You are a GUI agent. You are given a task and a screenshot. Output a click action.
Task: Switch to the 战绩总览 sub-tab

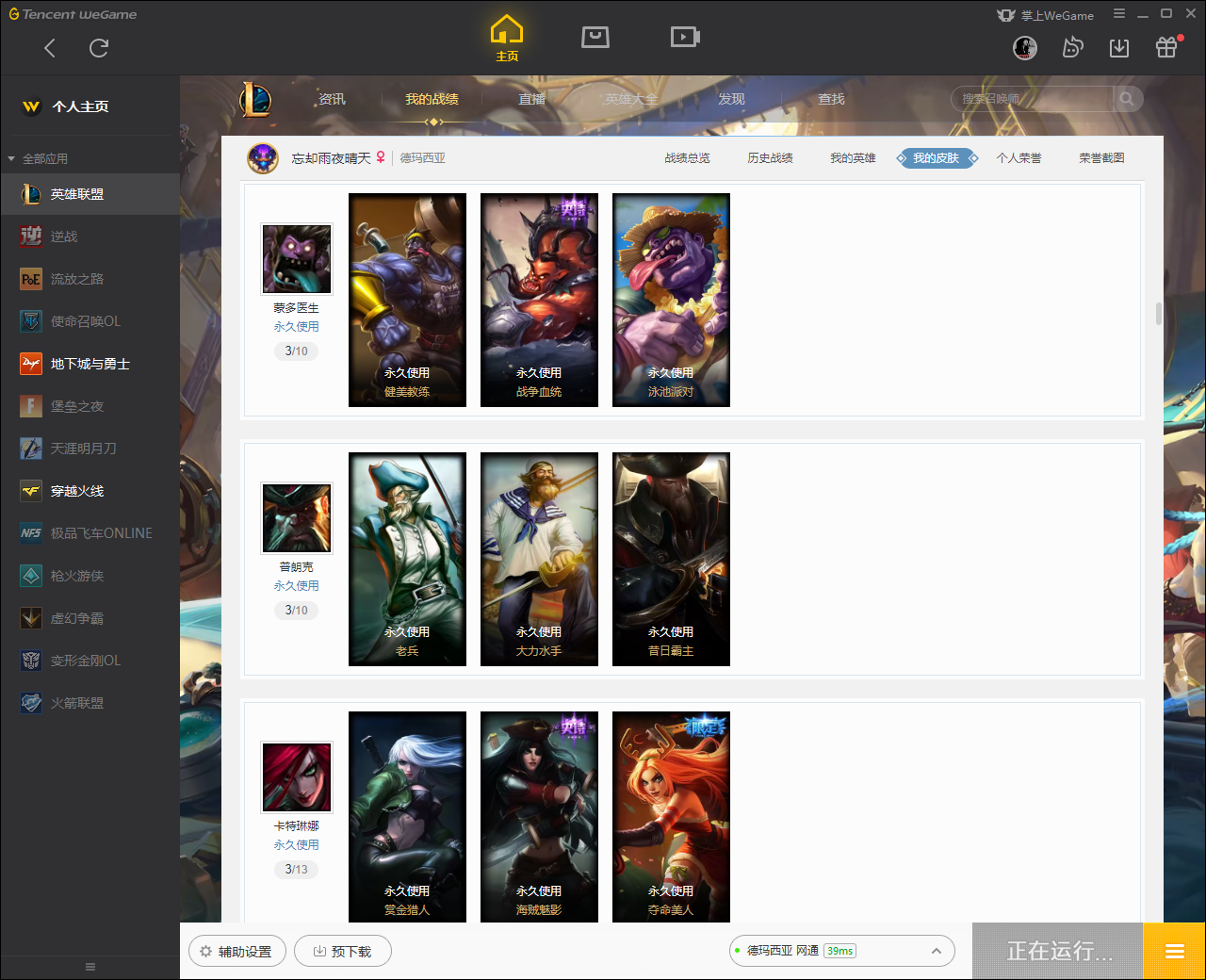687,158
